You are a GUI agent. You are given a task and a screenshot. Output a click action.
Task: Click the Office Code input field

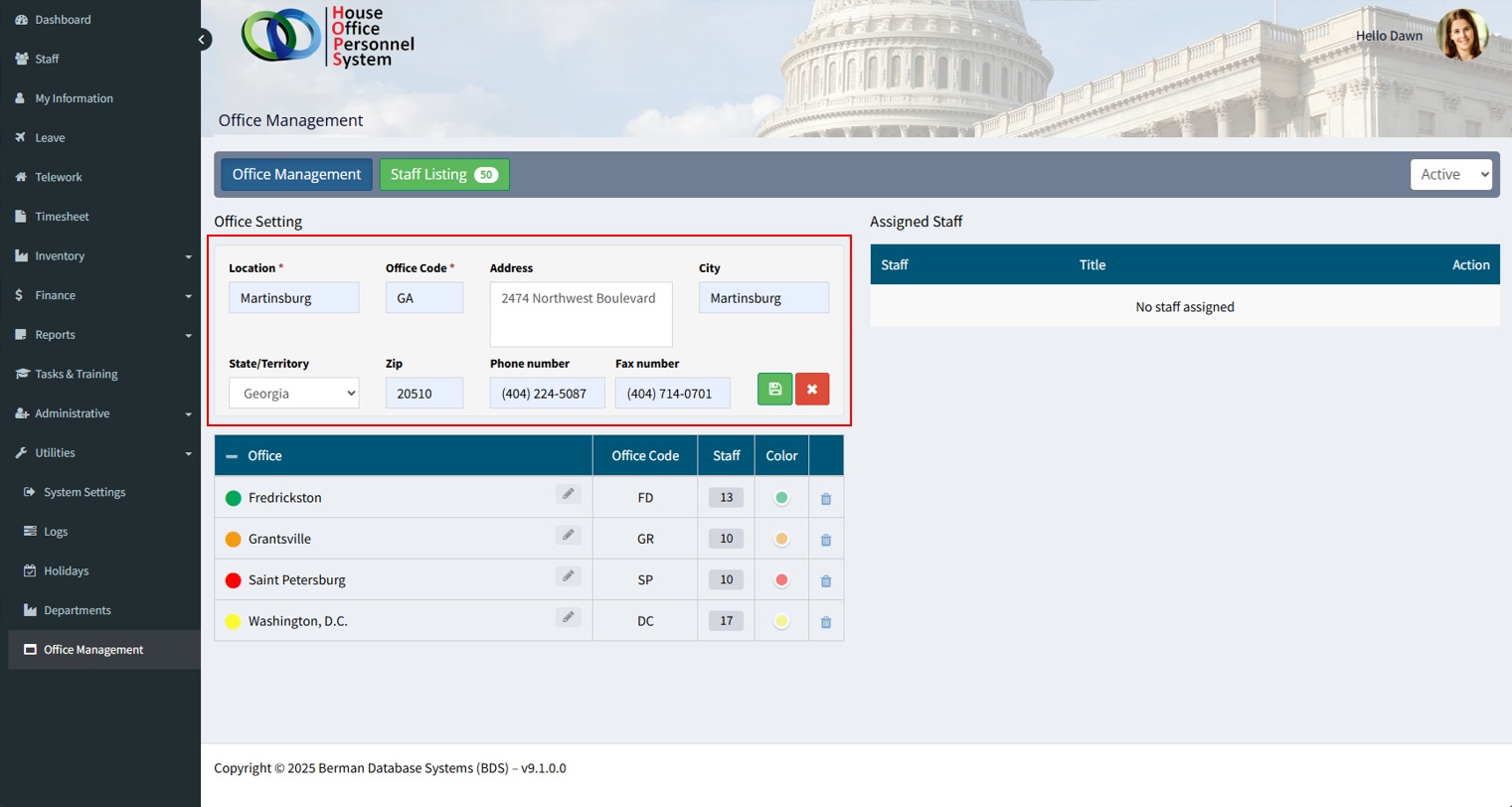[423, 298]
